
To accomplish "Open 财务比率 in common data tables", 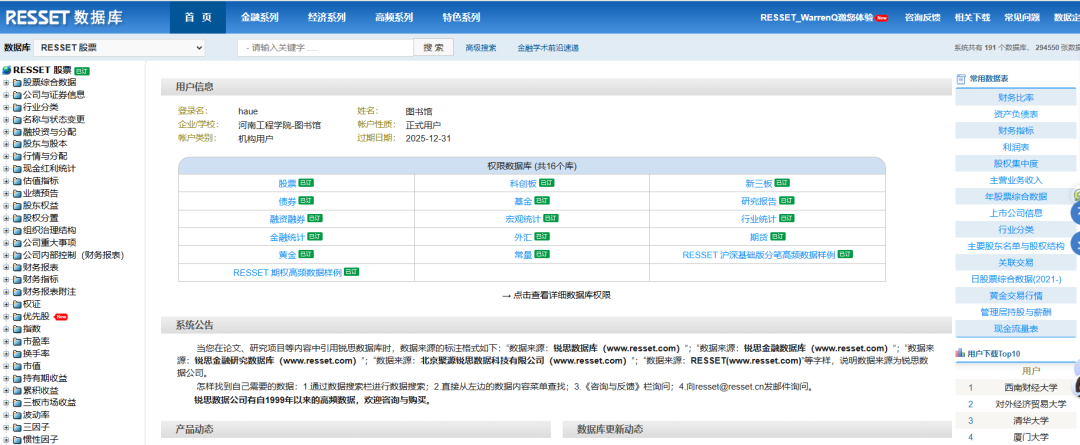I will 1015,98.
